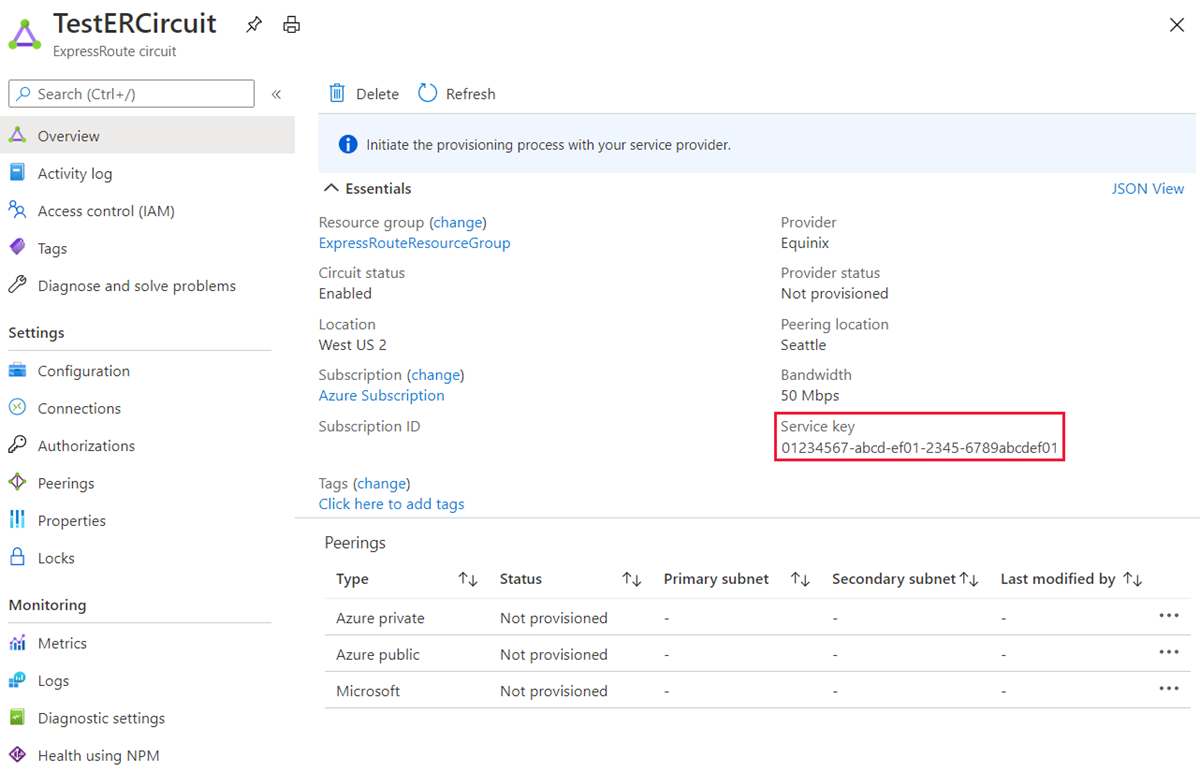Image resolution: width=1200 pixels, height=772 pixels.
Task: Click here to add tags
Action: point(391,503)
